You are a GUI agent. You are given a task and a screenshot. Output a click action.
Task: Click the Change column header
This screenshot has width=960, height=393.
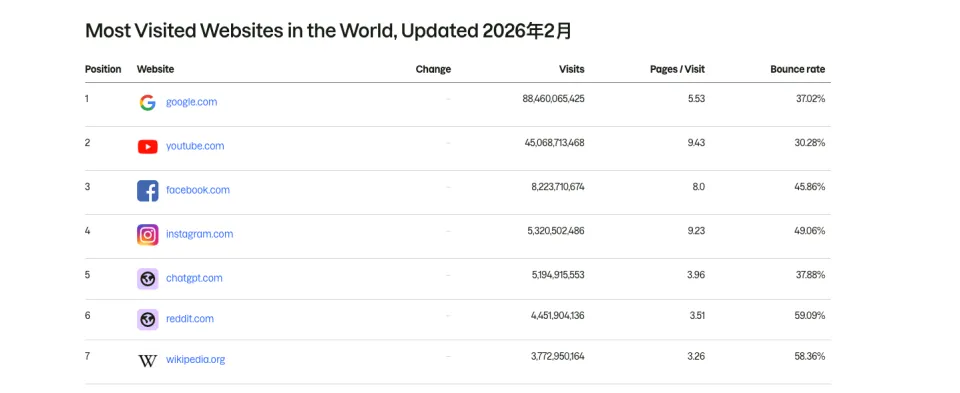[x=433, y=69]
